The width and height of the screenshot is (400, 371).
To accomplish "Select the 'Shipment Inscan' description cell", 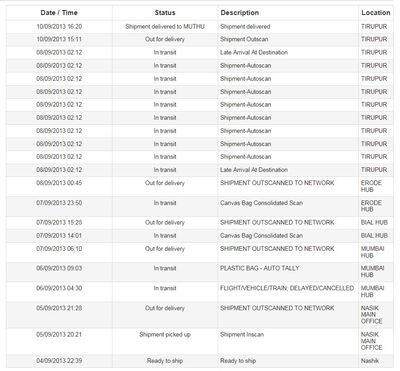I will coord(242,334).
